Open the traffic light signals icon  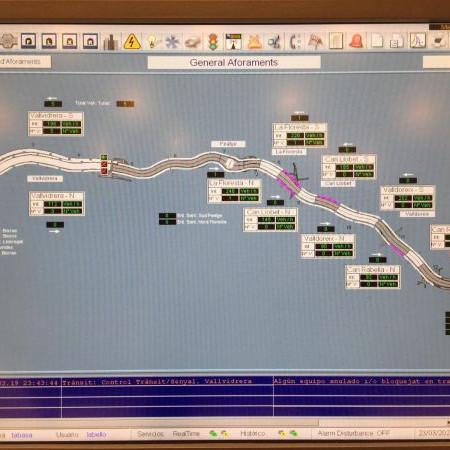click(x=213, y=42)
